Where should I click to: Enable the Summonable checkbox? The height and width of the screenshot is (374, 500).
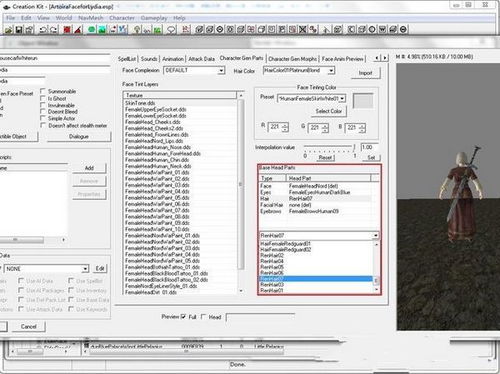[43, 91]
